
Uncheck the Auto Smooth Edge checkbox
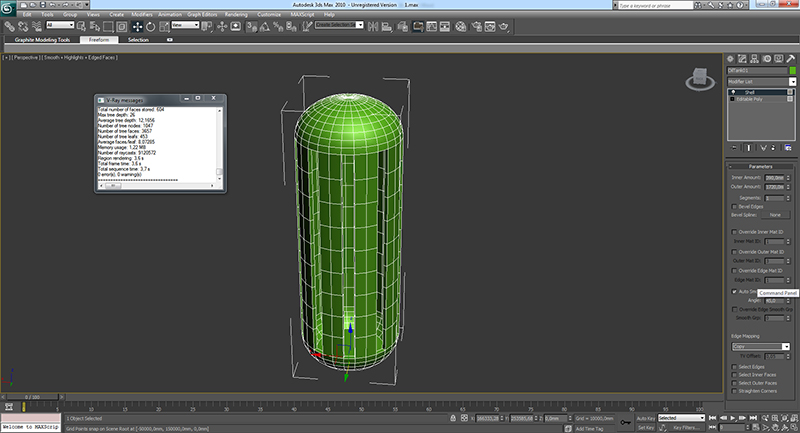tap(734, 291)
